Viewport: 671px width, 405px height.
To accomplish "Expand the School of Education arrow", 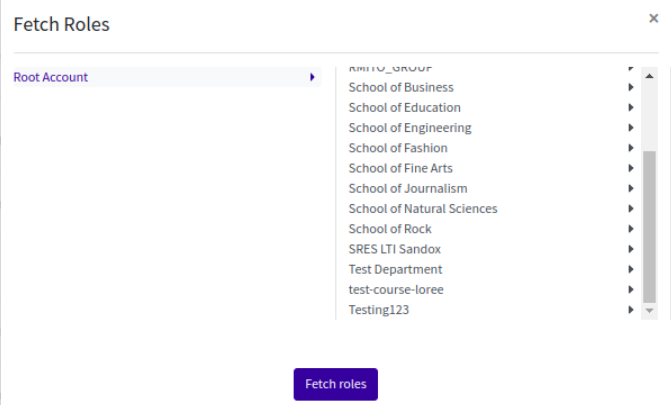I will click(x=631, y=107).
